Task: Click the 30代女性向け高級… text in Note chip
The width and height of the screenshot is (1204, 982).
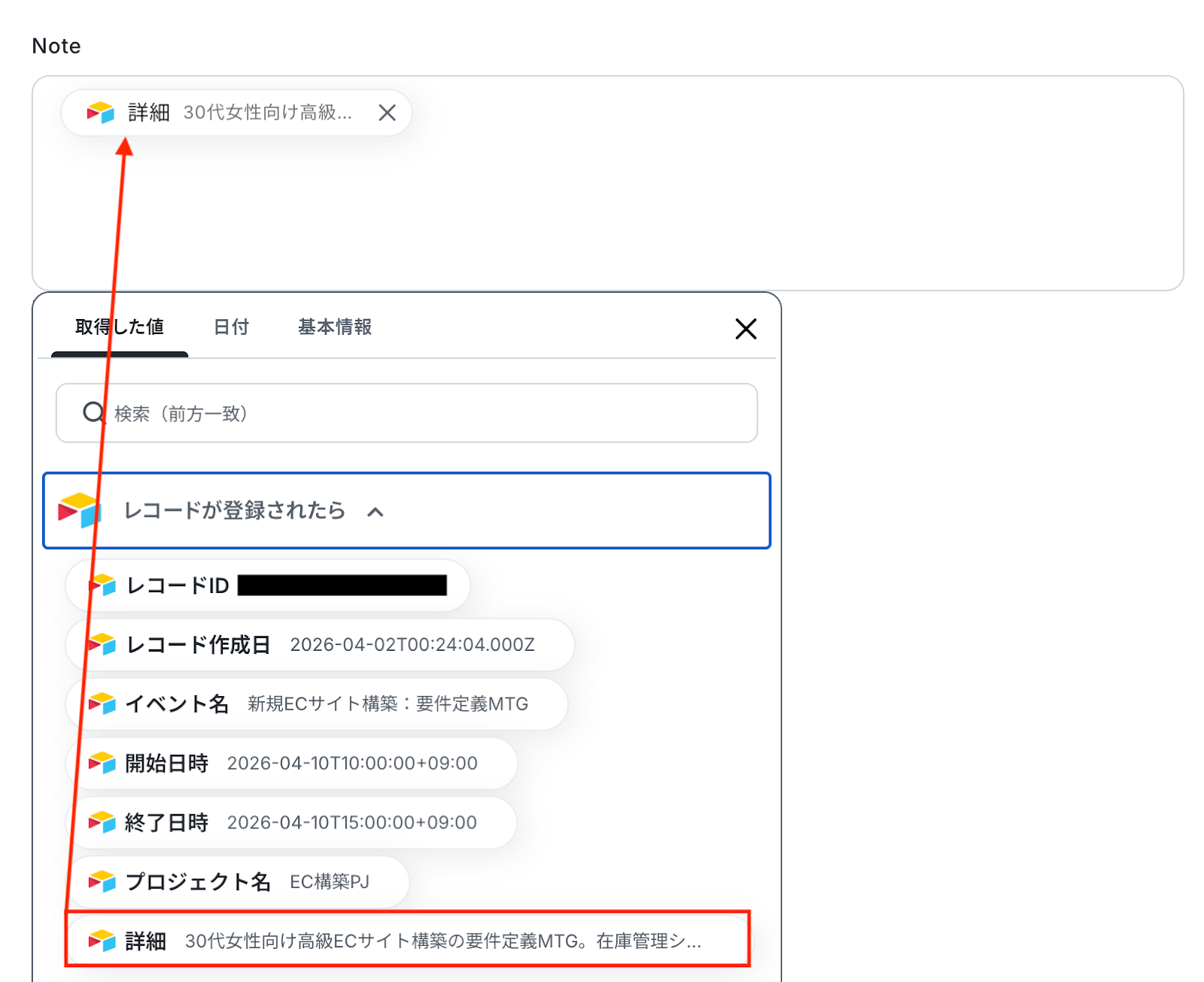Action: click(268, 113)
